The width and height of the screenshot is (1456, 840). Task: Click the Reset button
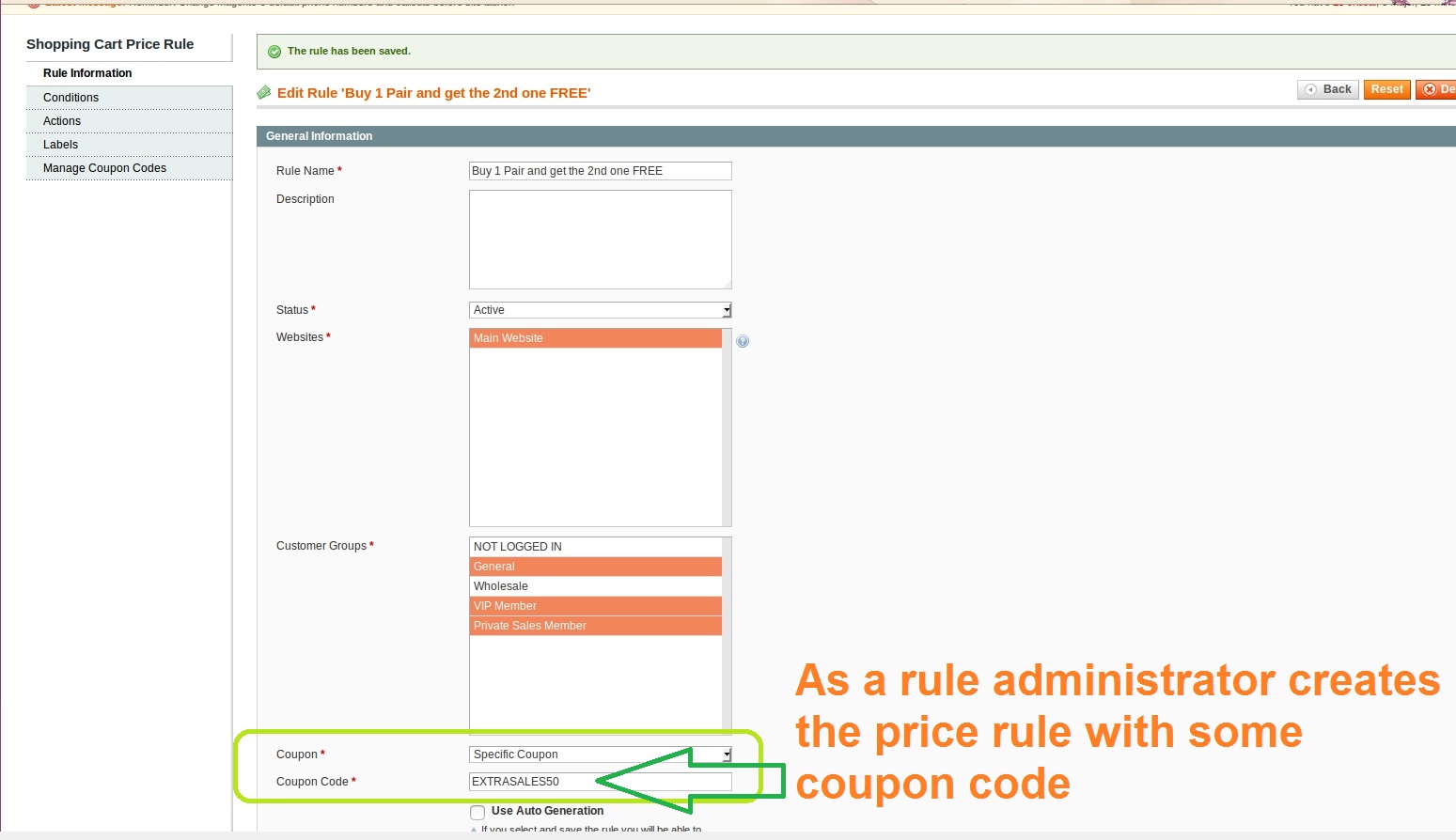(x=1387, y=89)
